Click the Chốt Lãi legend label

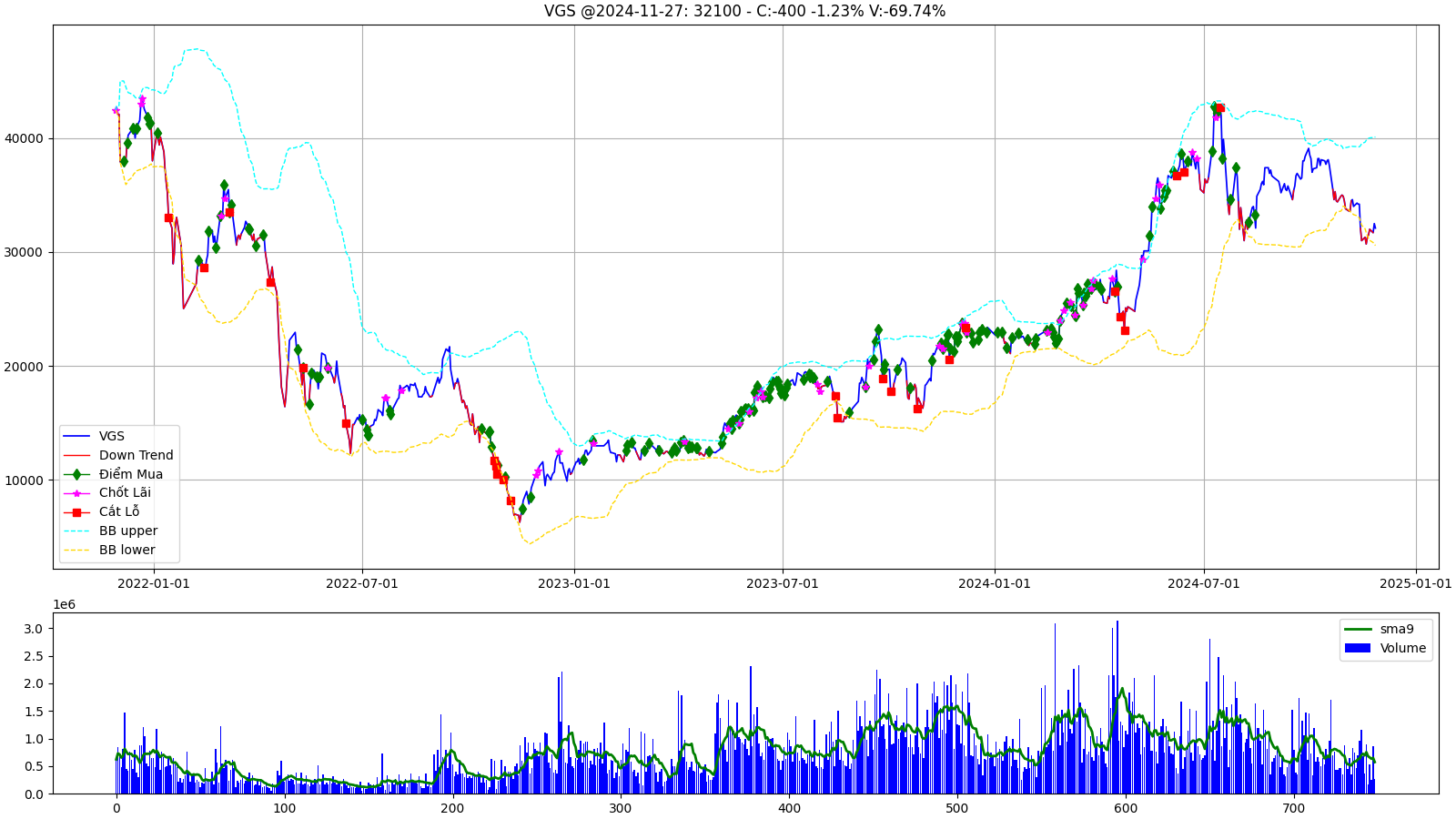125,492
